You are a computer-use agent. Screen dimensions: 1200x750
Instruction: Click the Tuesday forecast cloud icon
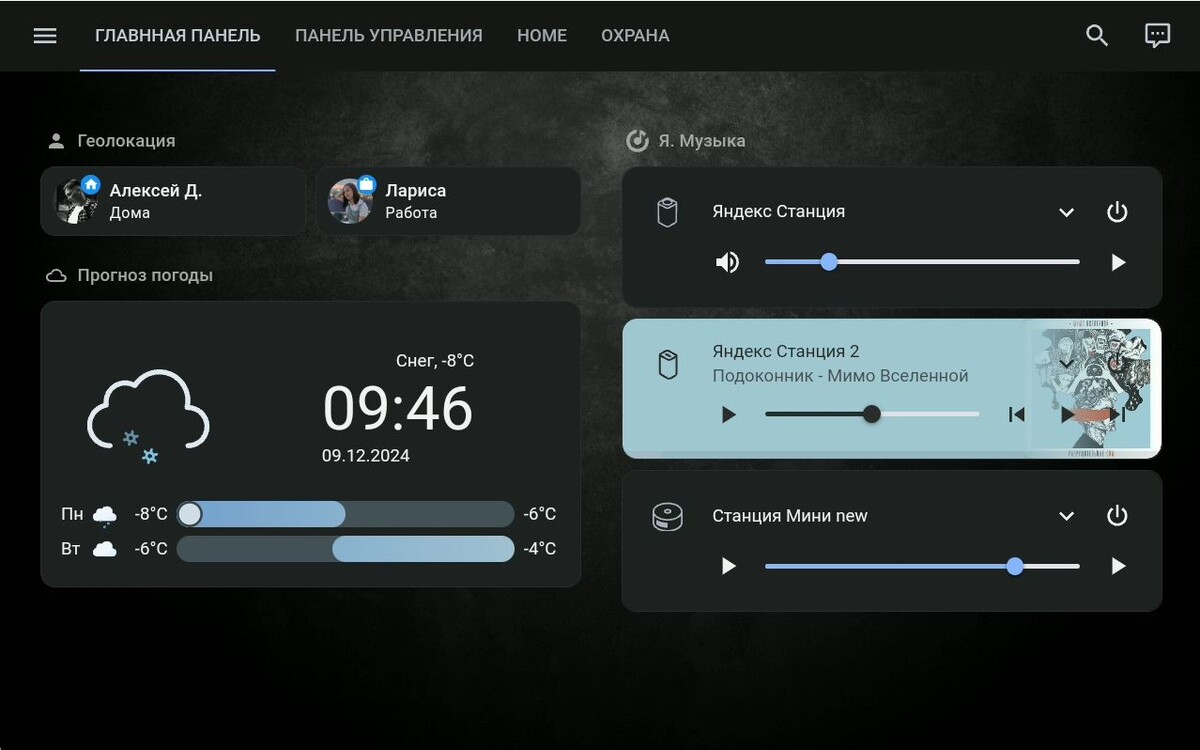tap(105, 549)
